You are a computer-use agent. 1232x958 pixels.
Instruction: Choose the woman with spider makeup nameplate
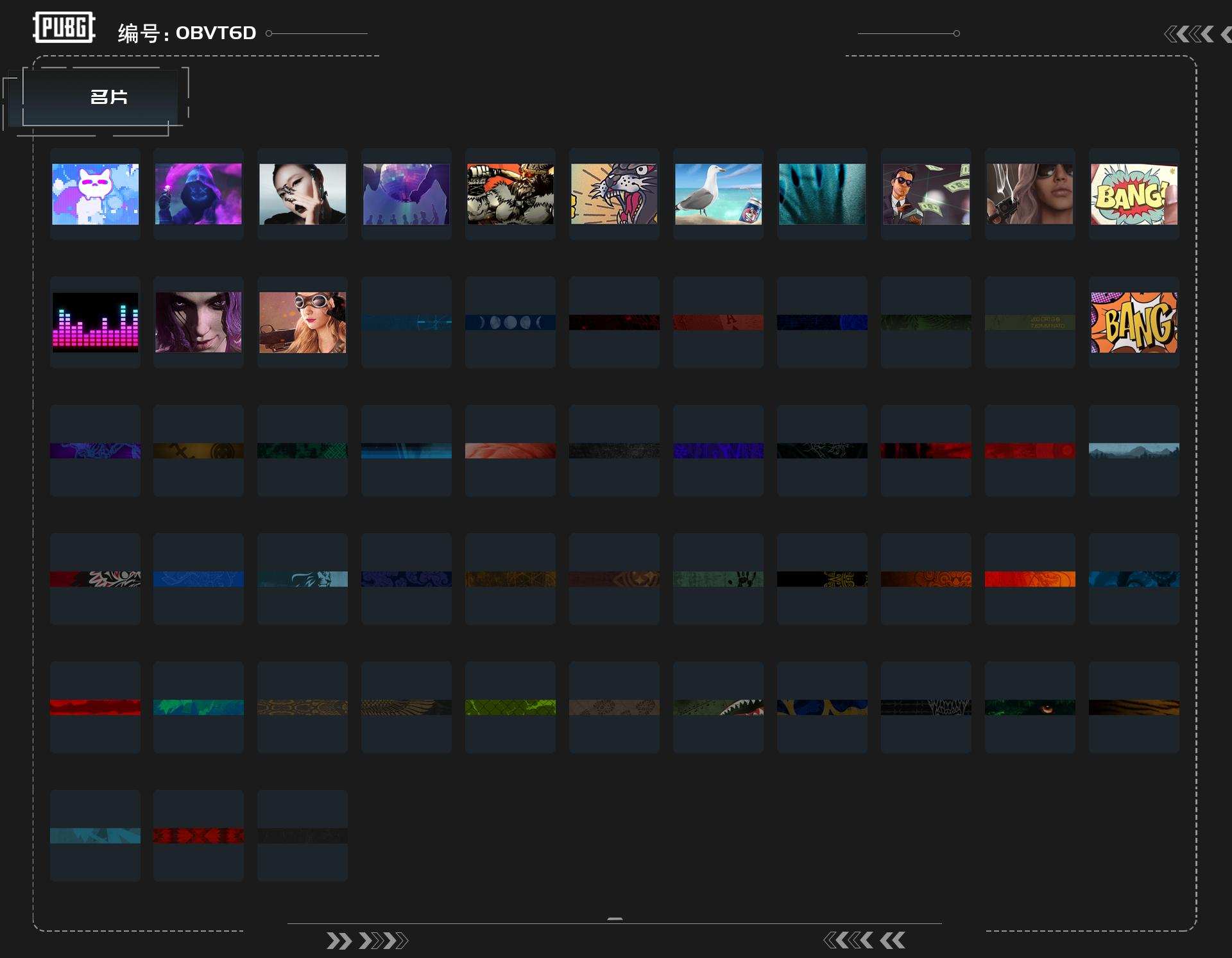click(302, 194)
